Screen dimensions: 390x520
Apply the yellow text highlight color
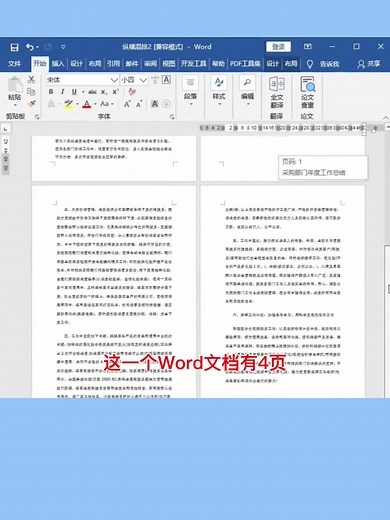click(x=69, y=104)
